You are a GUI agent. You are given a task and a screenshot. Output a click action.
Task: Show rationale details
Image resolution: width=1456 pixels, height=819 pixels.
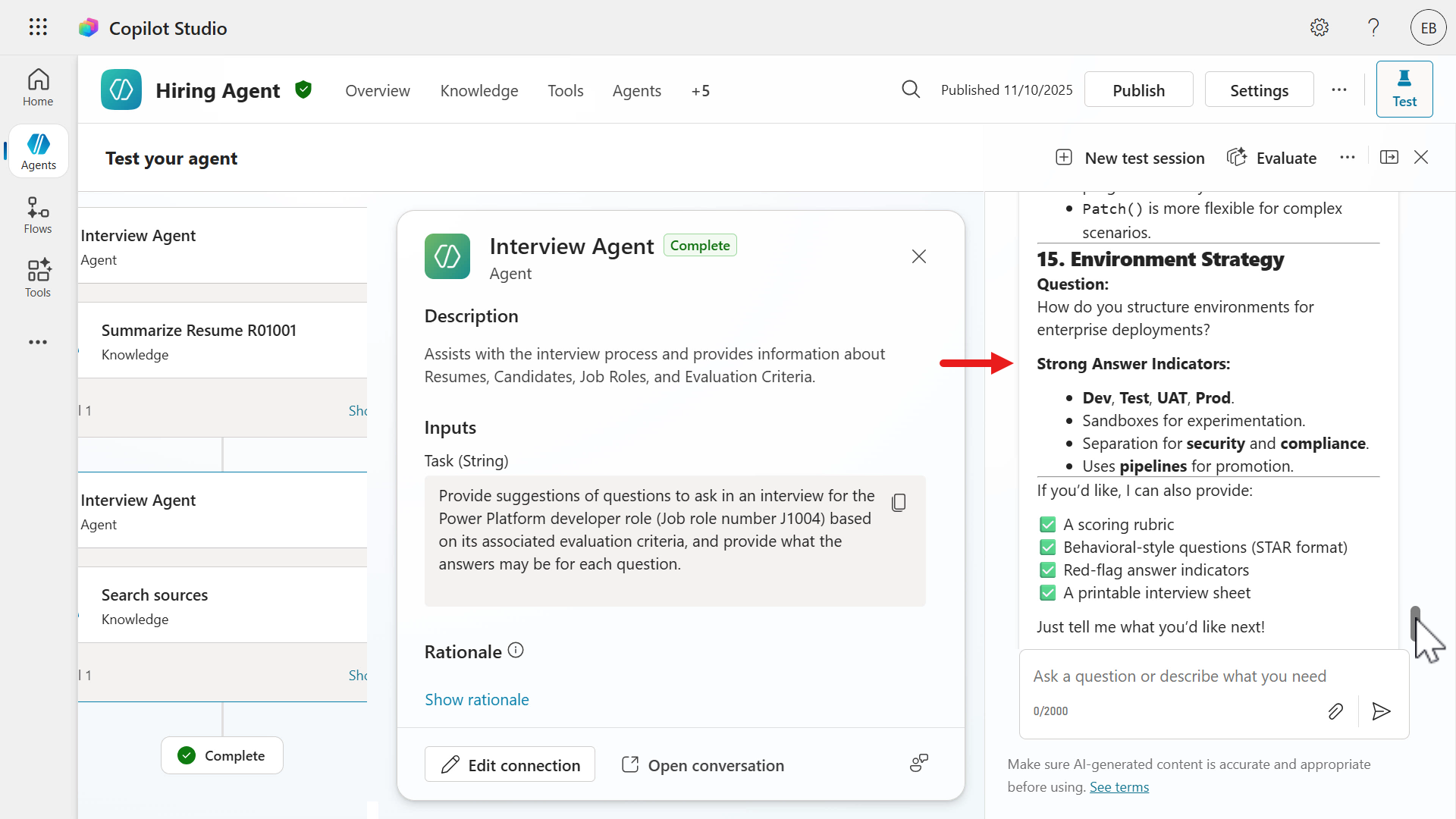(x=476, y=699)
